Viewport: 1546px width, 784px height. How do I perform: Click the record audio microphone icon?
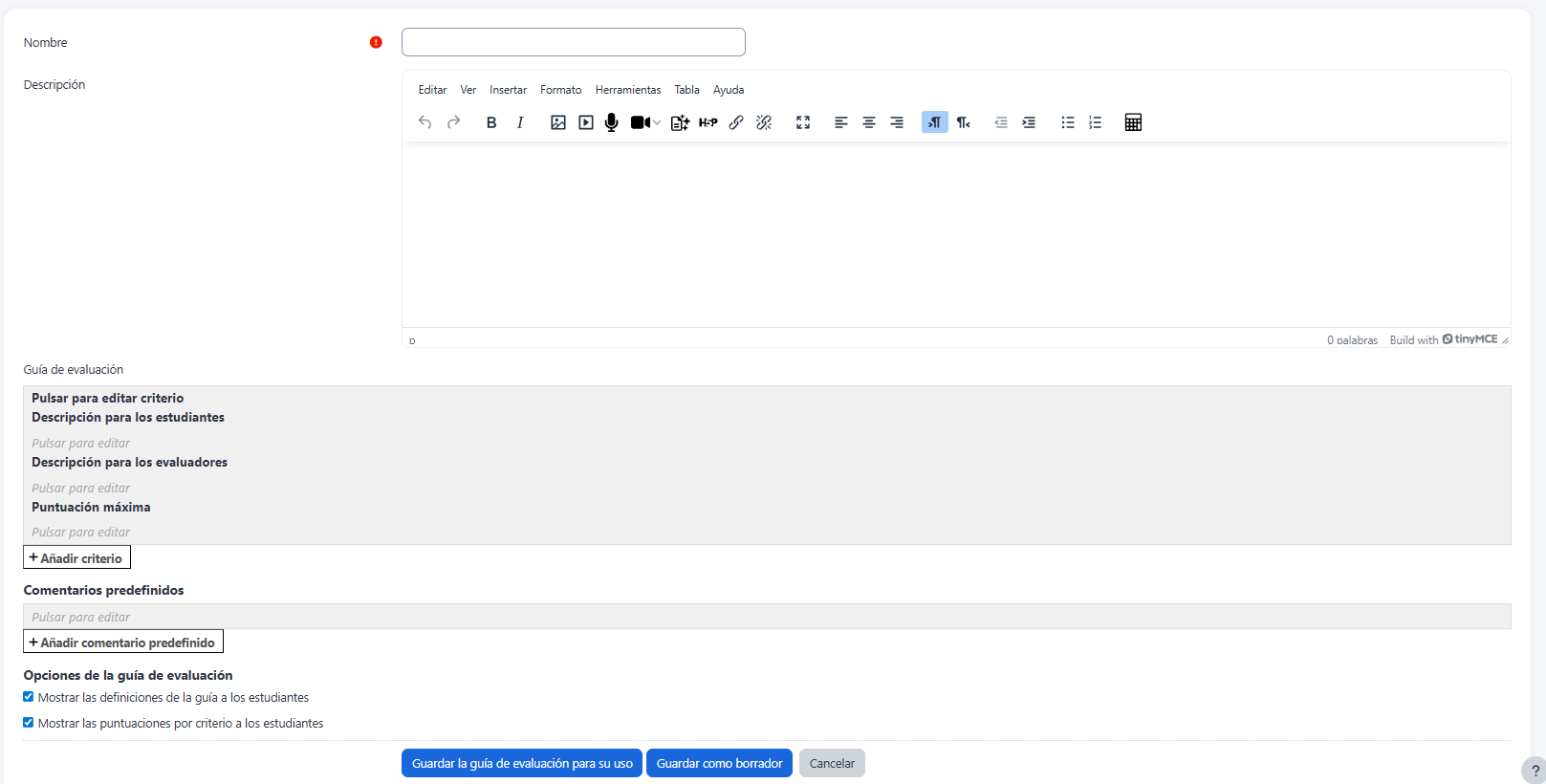(612, 122)
